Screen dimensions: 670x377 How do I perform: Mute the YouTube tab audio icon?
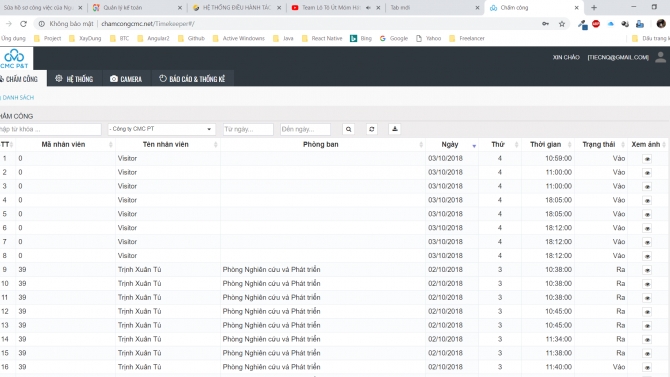pos(368,8)
